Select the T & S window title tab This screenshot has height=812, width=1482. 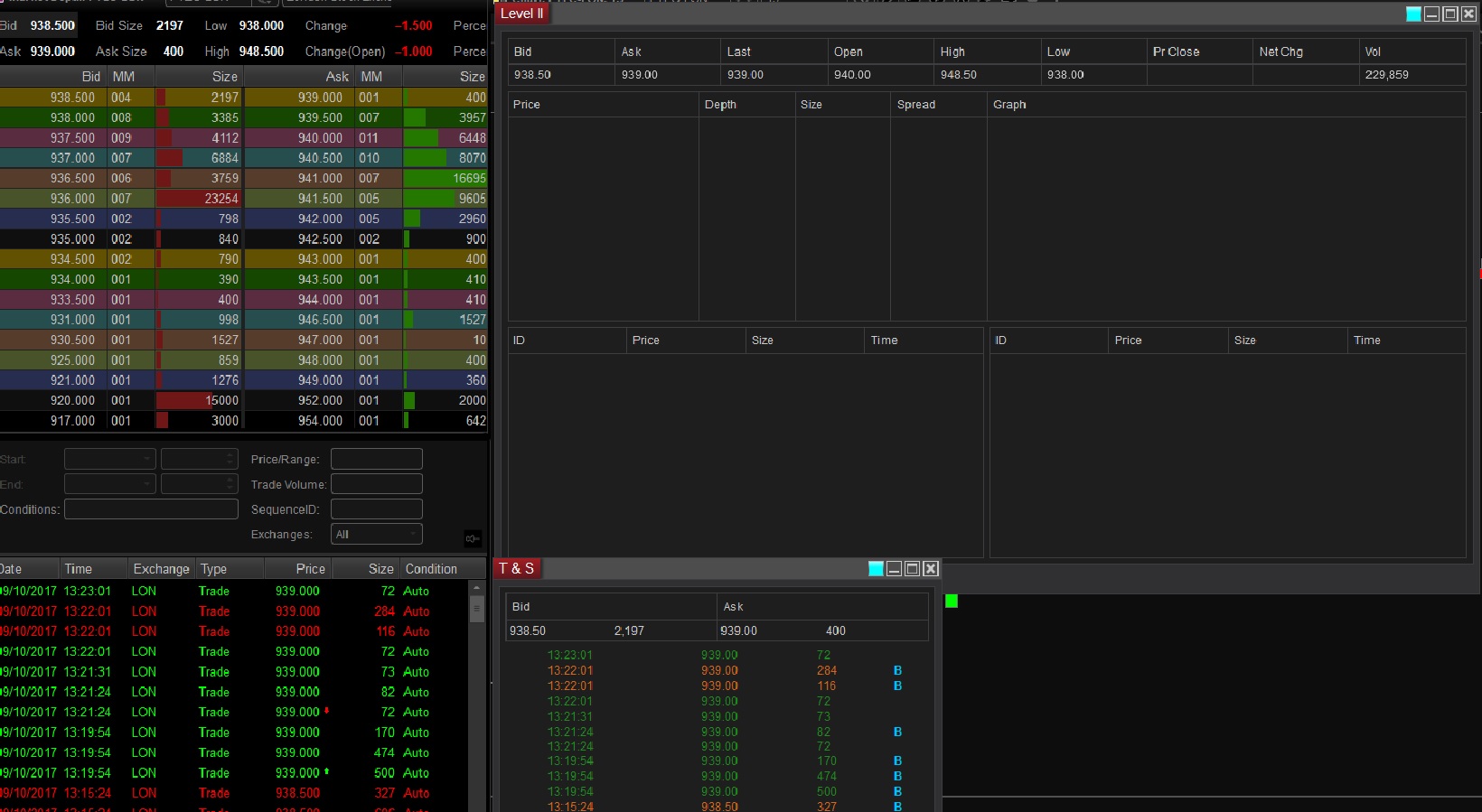pyautogui.click(x=517, y=568)
